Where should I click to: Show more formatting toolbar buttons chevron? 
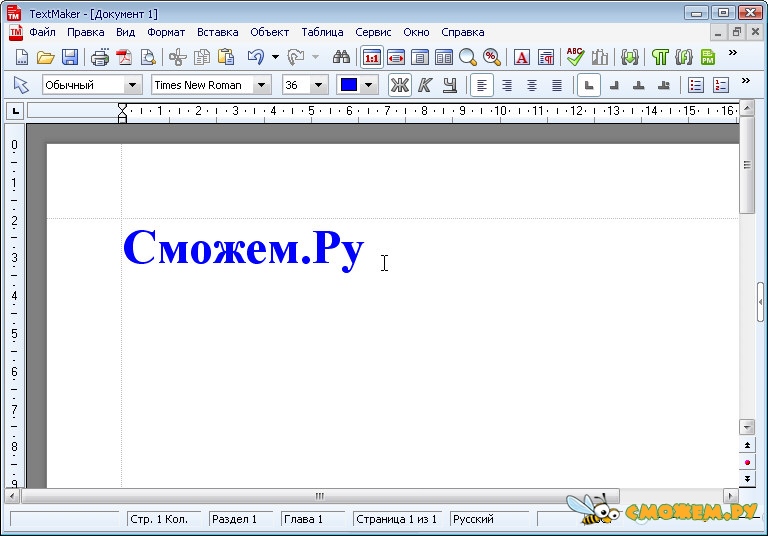(745, 80)
